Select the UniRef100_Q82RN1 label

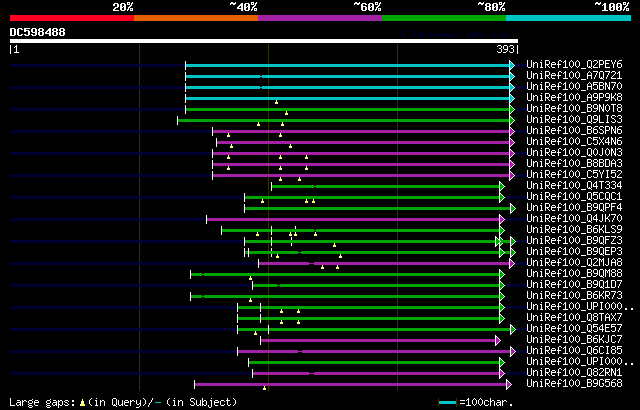[574, 373]
